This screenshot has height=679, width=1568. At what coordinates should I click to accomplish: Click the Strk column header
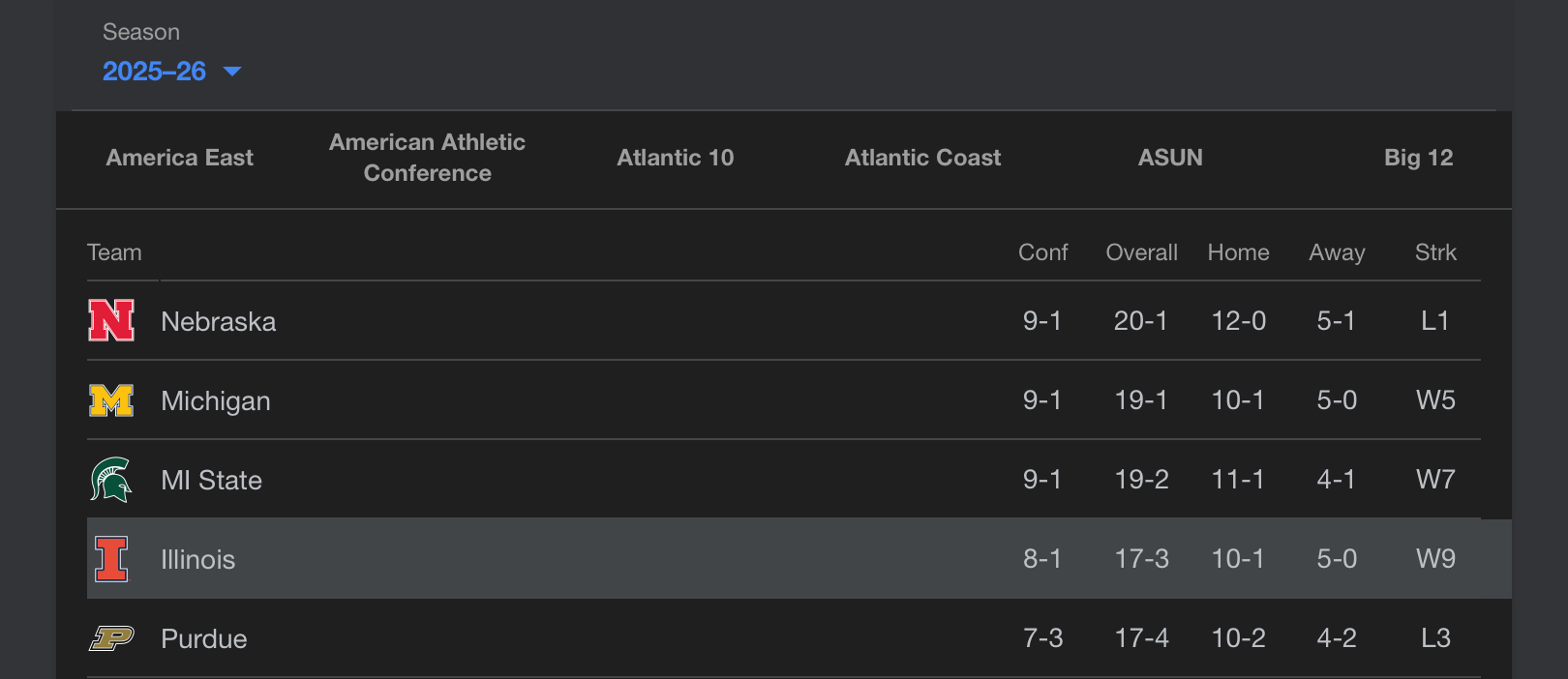[1435, 252]
